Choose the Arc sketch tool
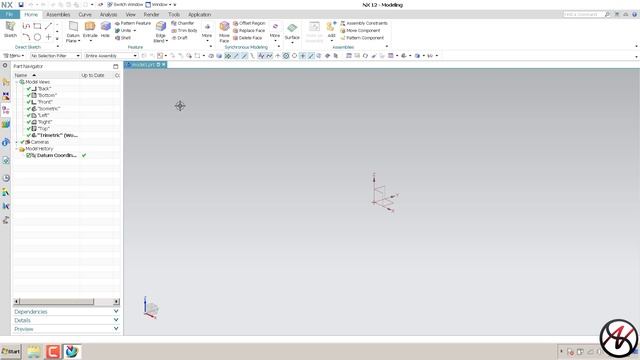640x360 pixels. tap(27, 37)
